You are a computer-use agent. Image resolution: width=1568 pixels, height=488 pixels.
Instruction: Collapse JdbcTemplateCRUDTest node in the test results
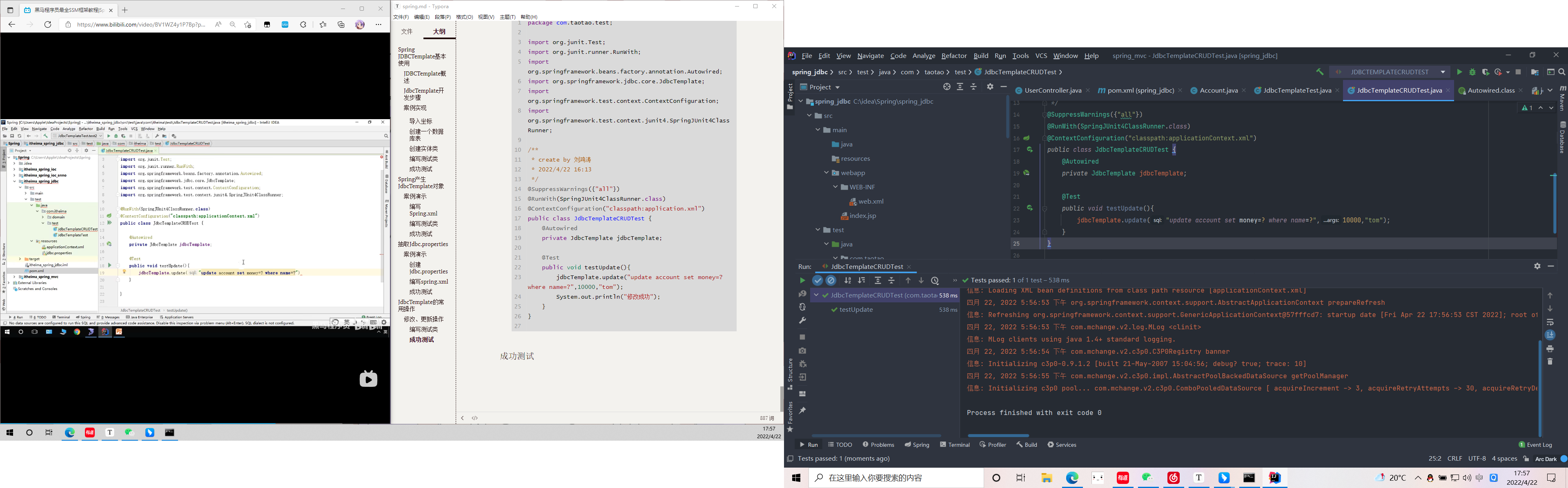pos(816,295)
